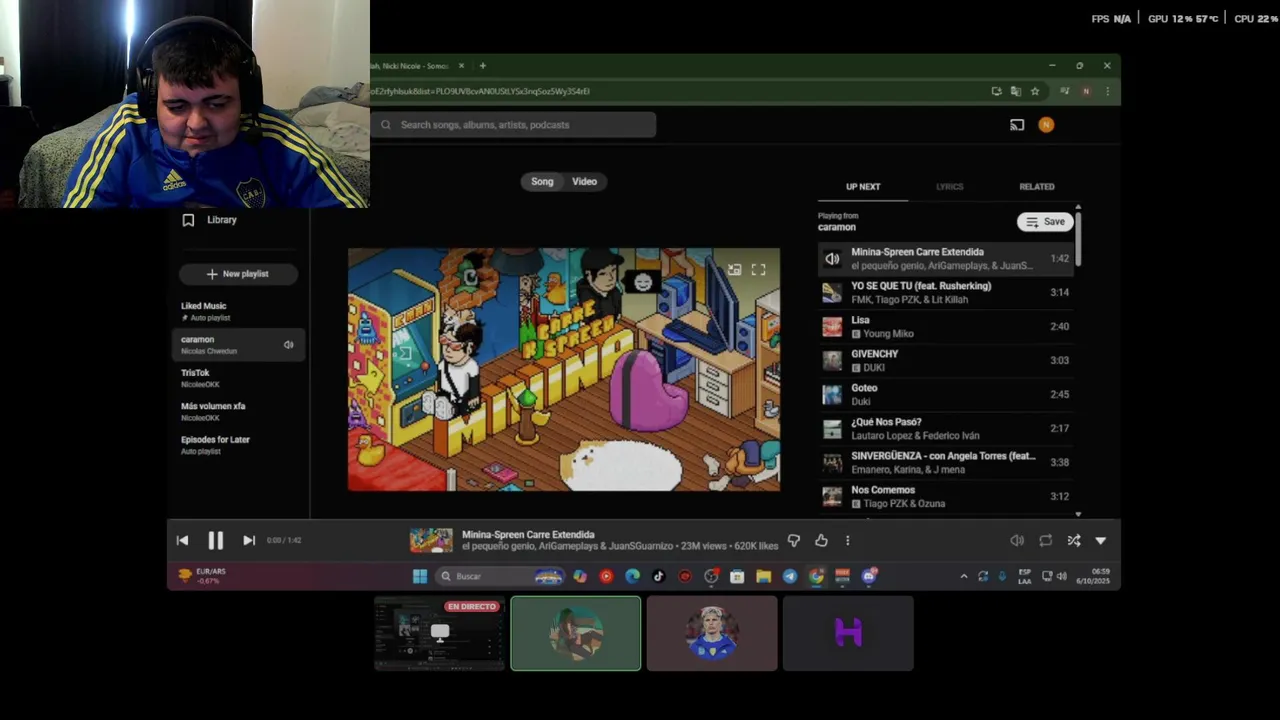Select Lisa by Young Miko in queue
Screen dimensions: 1280x720
[946, 326]
